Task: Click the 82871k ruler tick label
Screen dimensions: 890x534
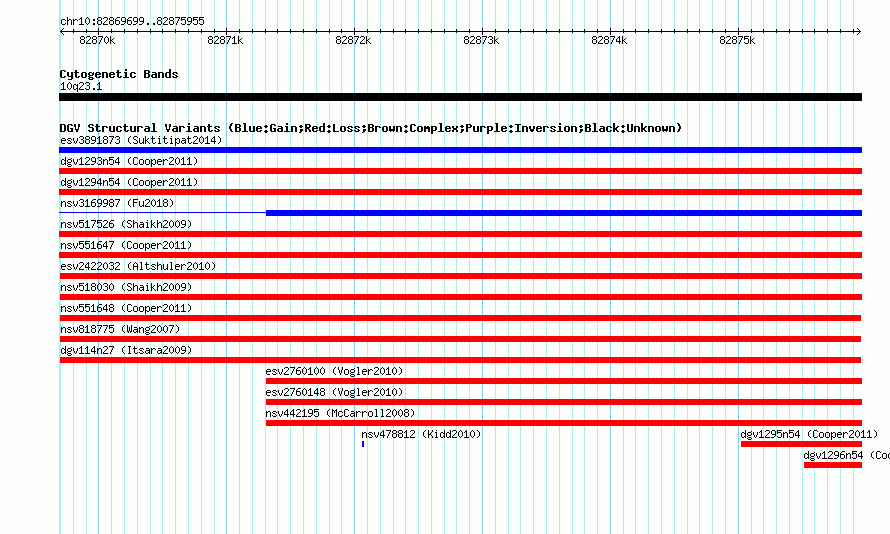Action: [225, 40]
